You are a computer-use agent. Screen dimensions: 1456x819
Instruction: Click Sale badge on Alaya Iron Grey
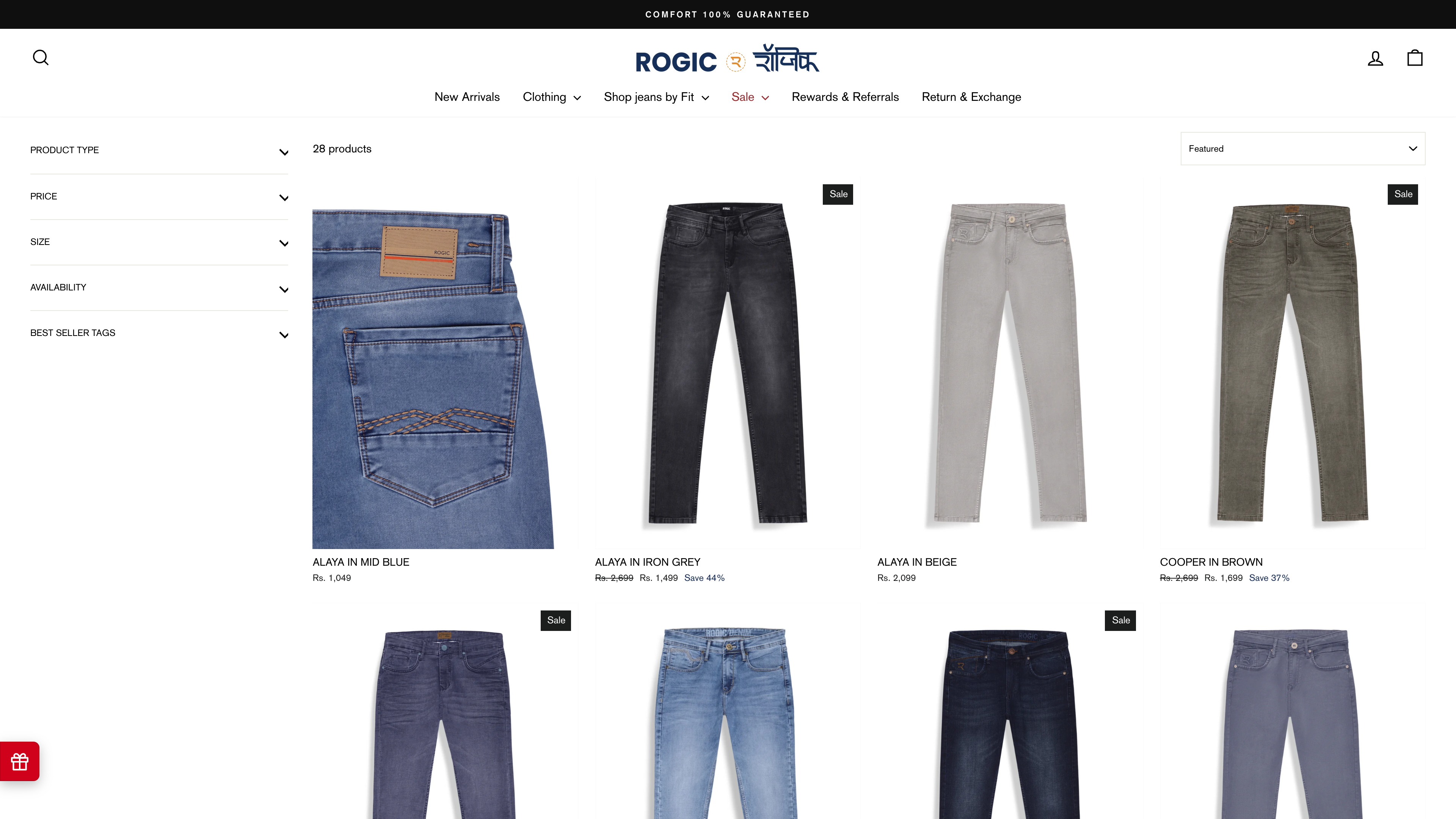[x=838, y=195]
